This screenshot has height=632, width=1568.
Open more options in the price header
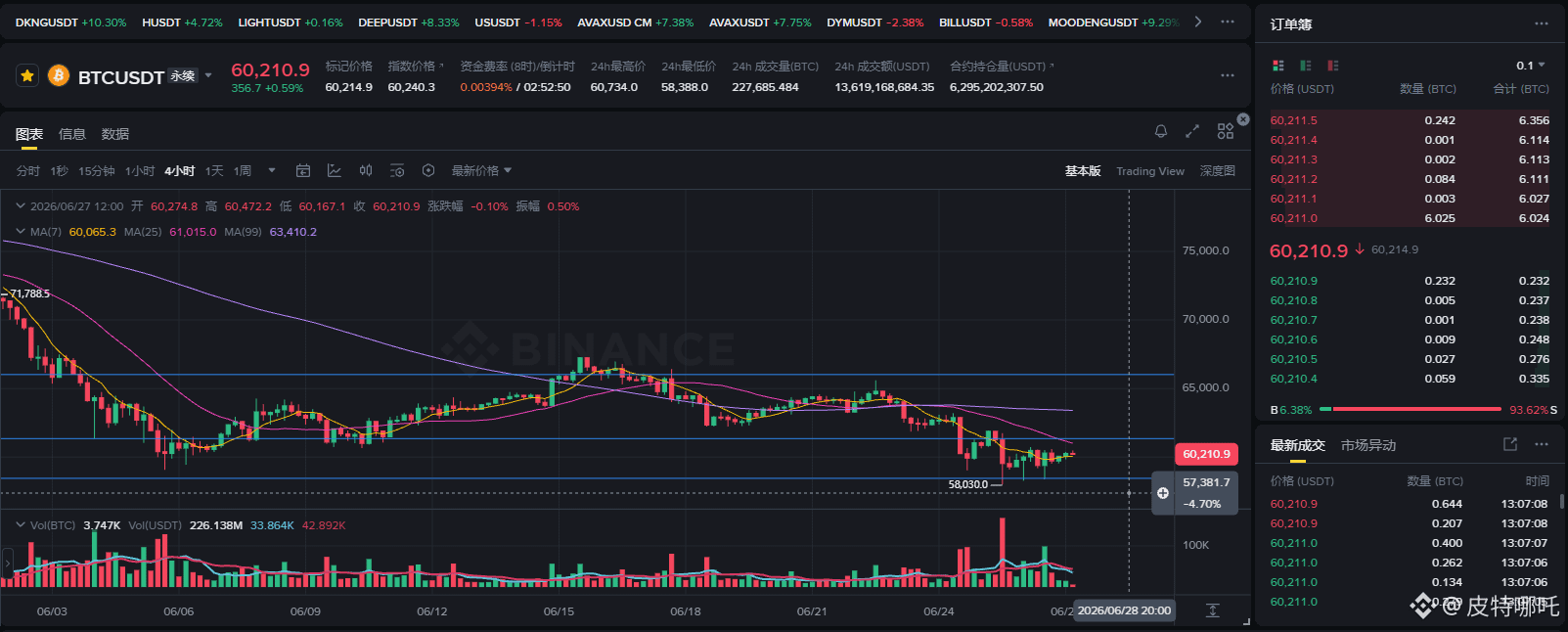click(1228, 75)
